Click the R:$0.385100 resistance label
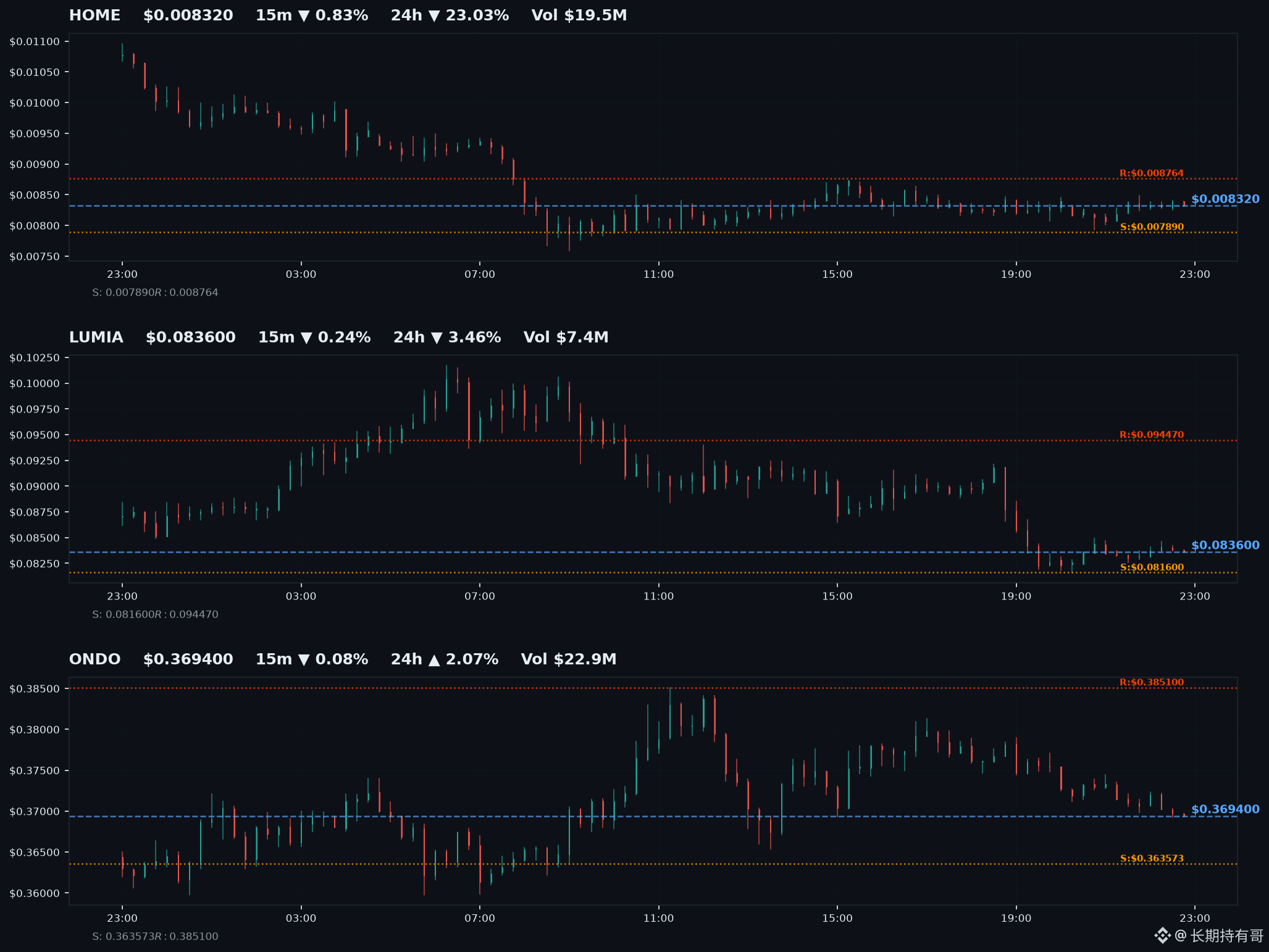The image size is (1269, 952). (1152, 683)
